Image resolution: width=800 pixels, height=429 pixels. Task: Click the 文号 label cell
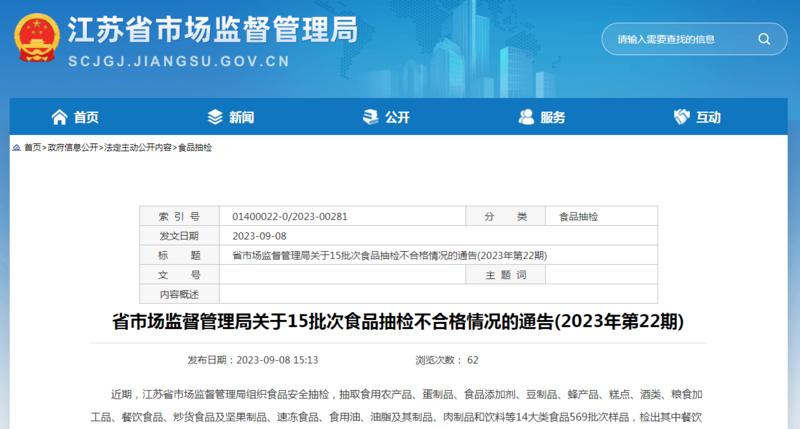pyautogui.click(x=179, y=275)
